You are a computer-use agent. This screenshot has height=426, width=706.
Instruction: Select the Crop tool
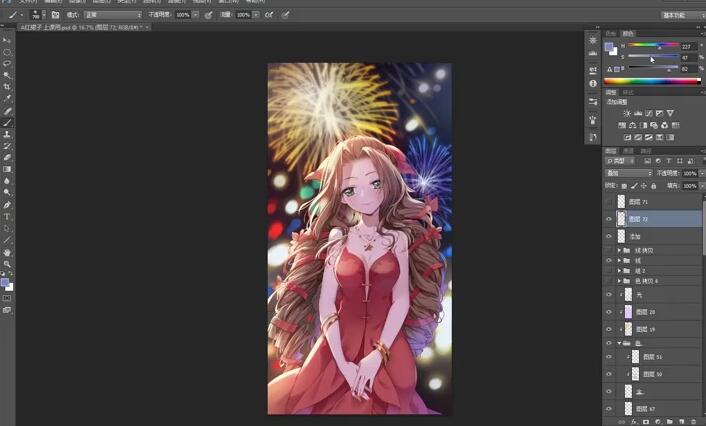click(x=7, y=87)
